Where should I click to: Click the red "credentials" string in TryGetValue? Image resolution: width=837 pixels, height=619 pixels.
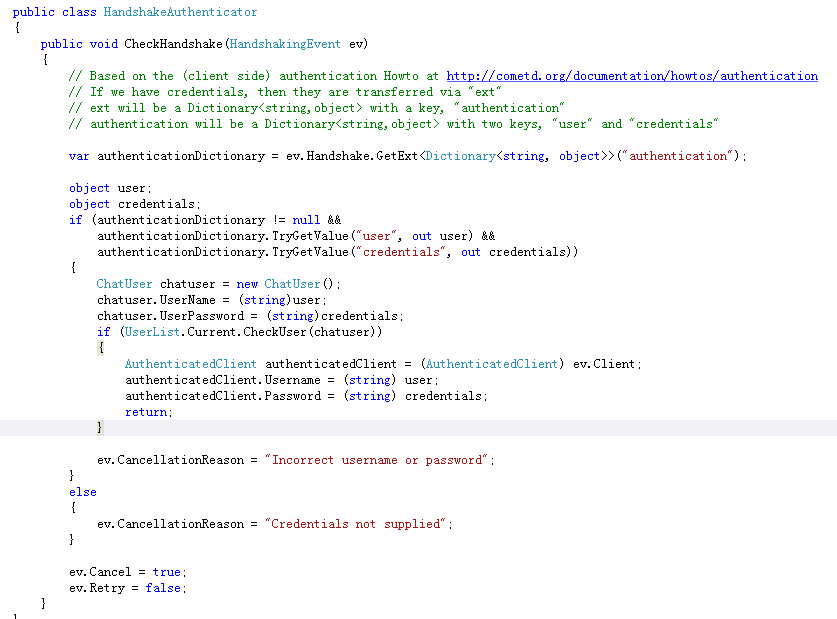tap(401, 252)
